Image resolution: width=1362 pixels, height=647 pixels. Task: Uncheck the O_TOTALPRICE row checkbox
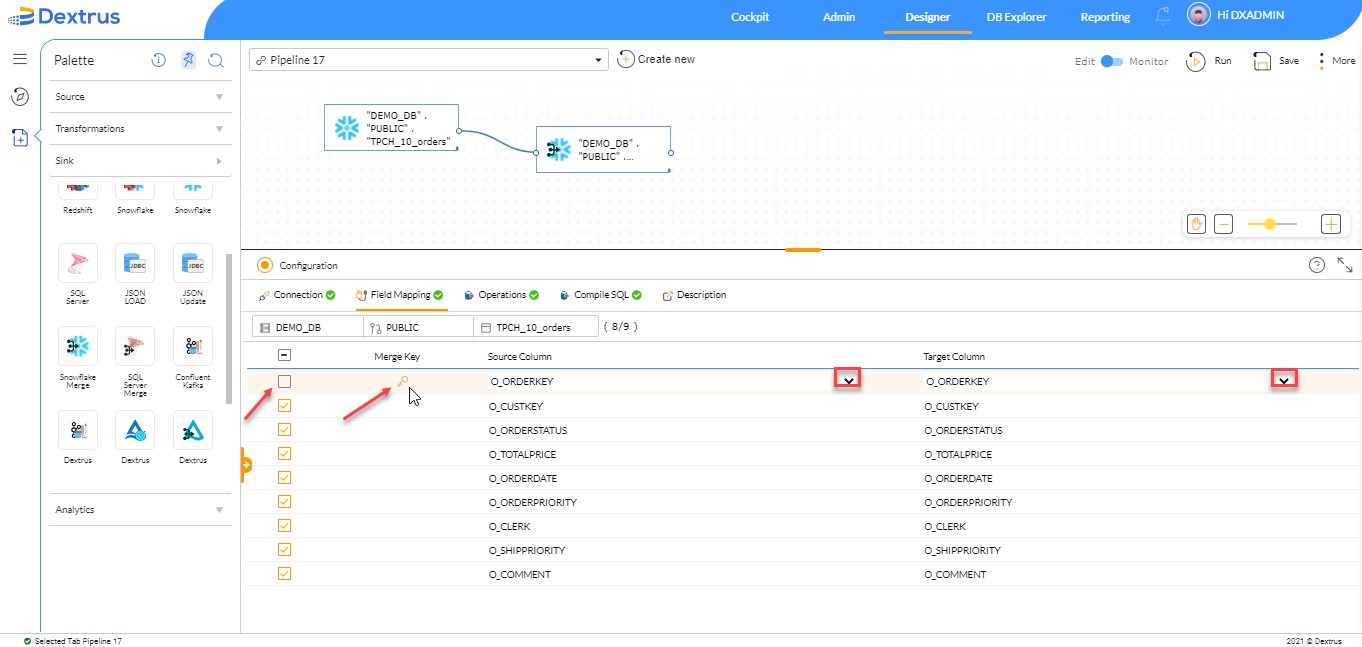pyautogui.click(x=285, y=454)
